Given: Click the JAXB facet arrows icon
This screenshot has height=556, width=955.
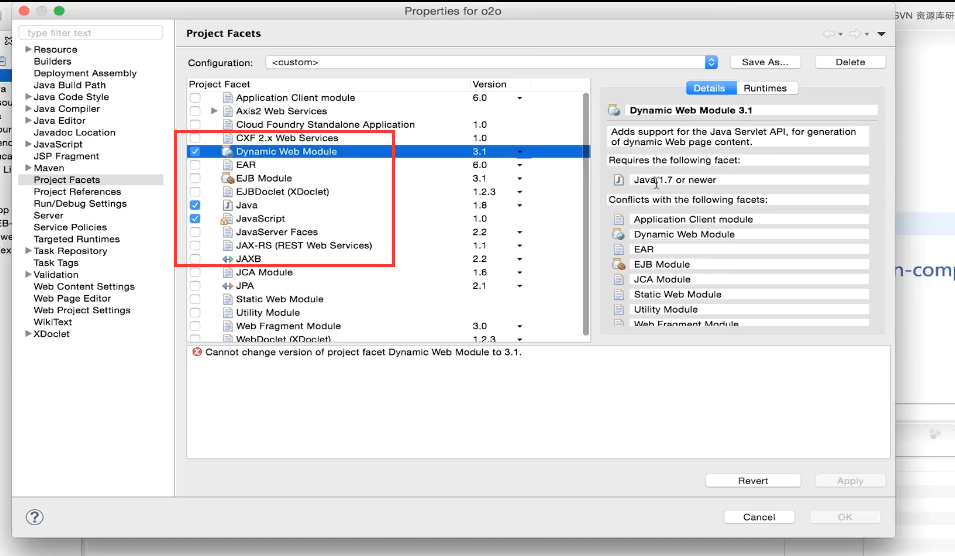Looking at the screenshot, I should (x=228, y=259).
